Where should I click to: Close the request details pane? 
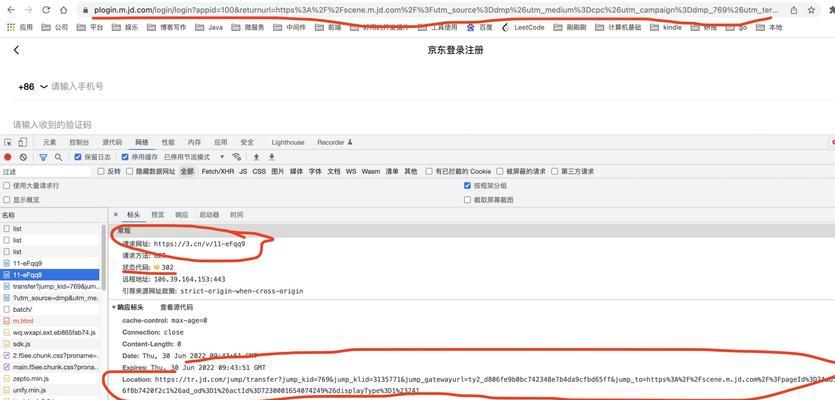pyautogui.click(x=116, y=215)
